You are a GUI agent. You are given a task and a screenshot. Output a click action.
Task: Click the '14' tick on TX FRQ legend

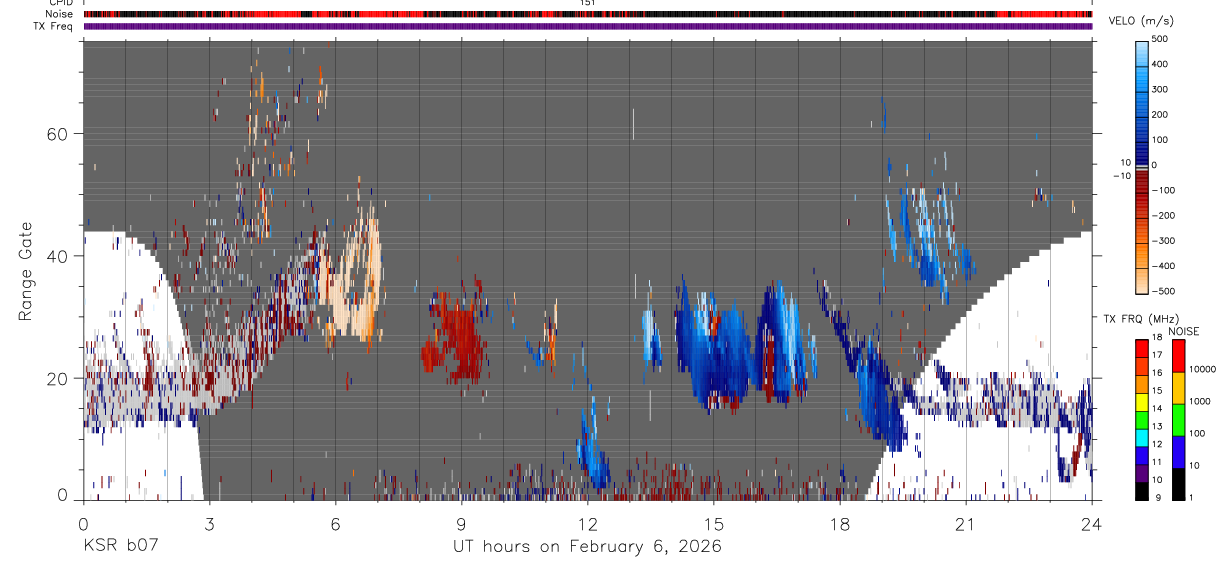1158,409
